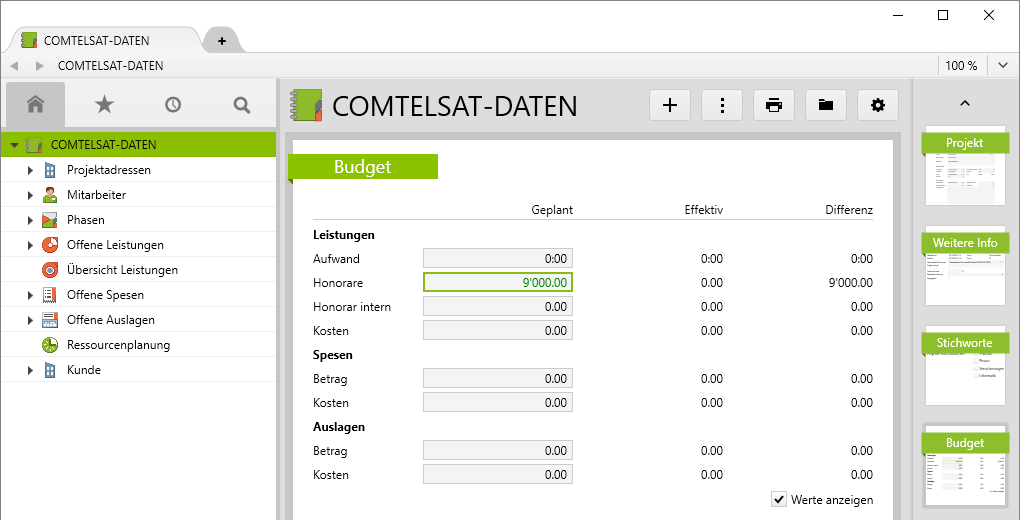Expand the Mitarbeiter tree node

click(x=30, y=195)
